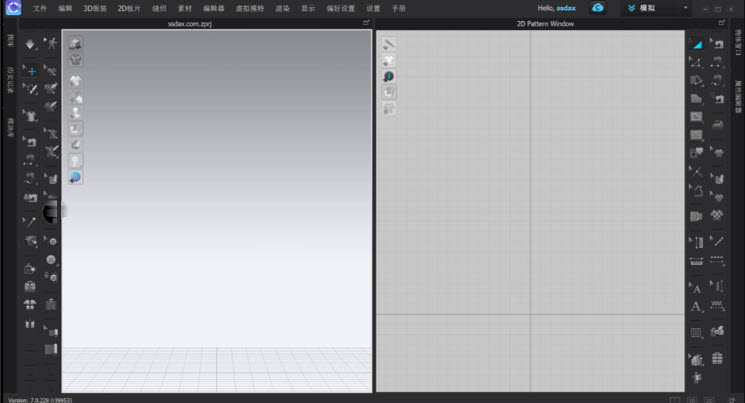
Task: Select the Simulate down-arrow tool in left toolbar
Action: (30, 44)
